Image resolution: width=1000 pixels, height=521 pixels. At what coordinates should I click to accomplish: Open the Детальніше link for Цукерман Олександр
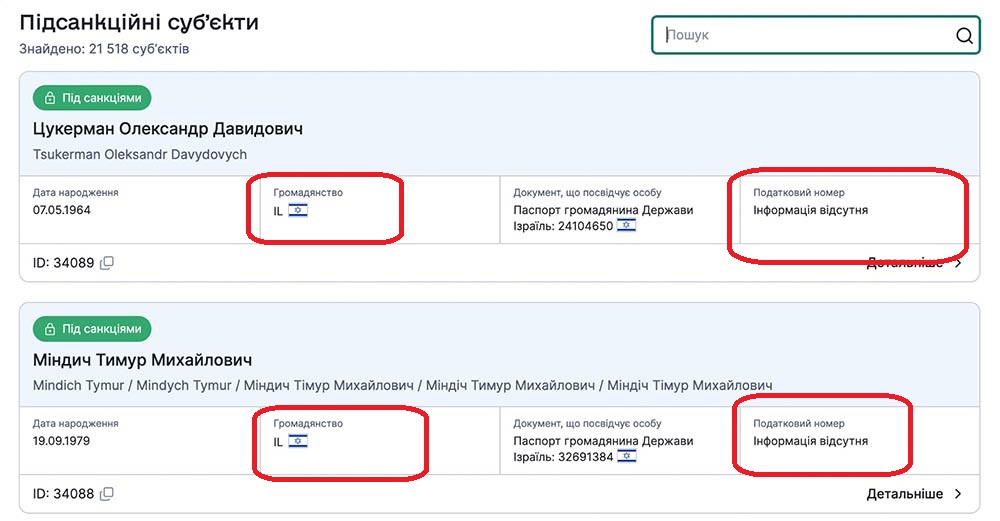(904, 264)
